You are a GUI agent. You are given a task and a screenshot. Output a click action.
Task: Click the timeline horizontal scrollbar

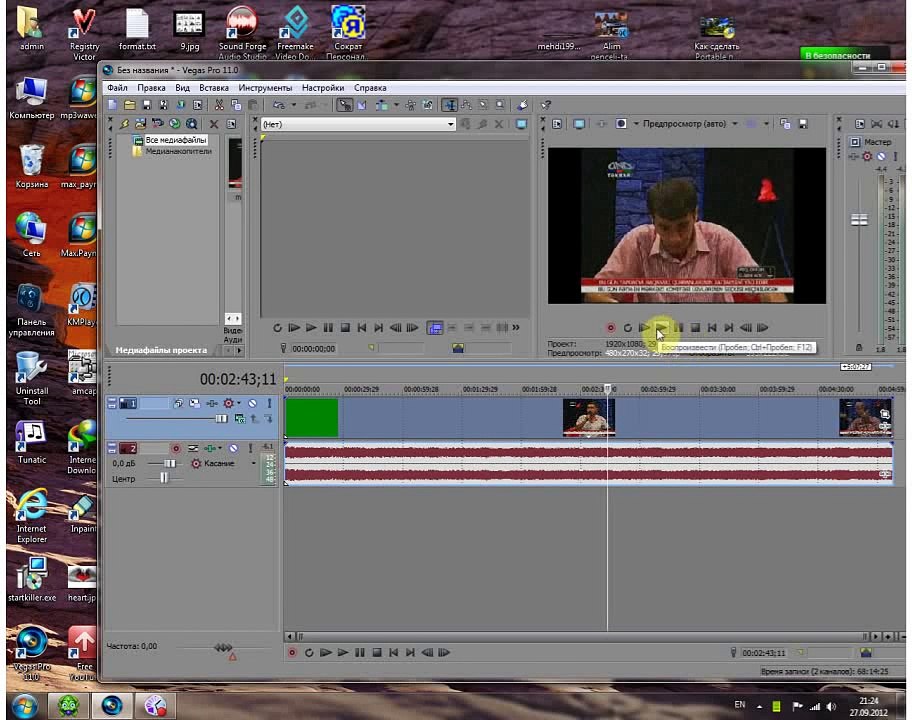582,637
